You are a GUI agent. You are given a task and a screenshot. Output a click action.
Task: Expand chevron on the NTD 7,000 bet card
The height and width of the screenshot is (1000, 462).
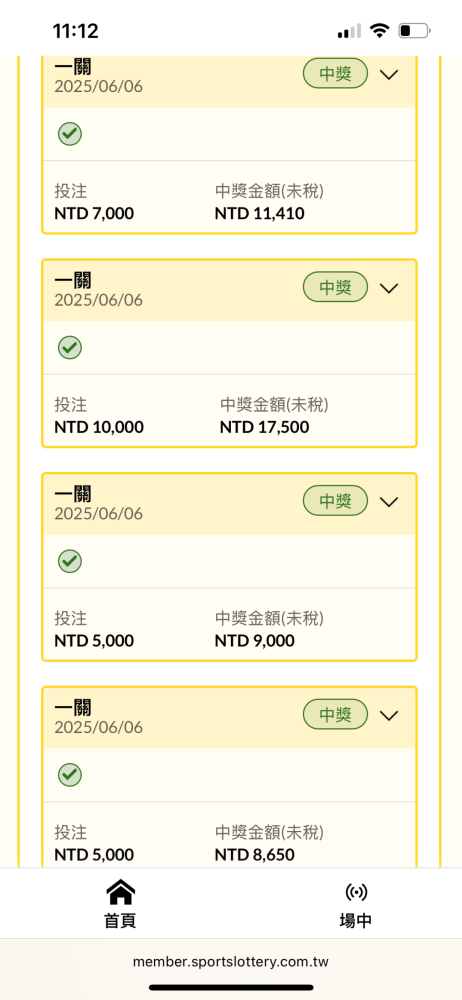(x=389, y=74)
